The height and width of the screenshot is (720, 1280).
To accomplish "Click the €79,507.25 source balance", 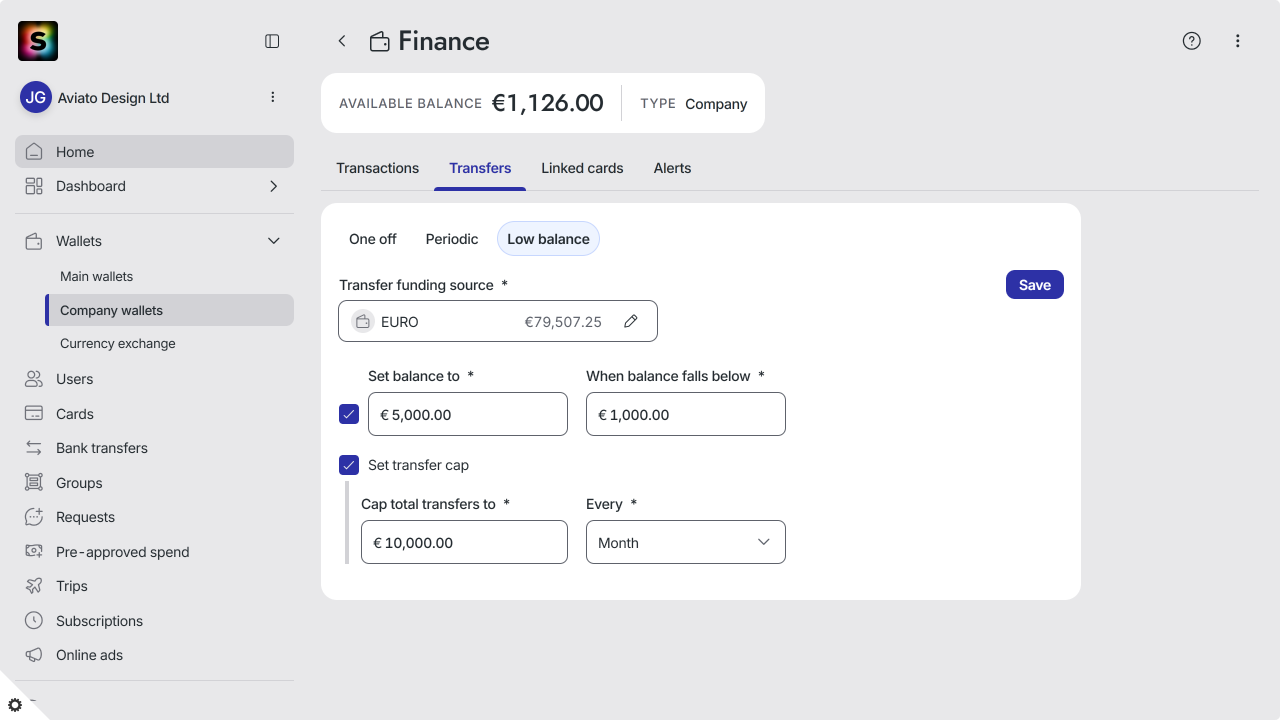I will pyautogui.click(x=563, y=322).
